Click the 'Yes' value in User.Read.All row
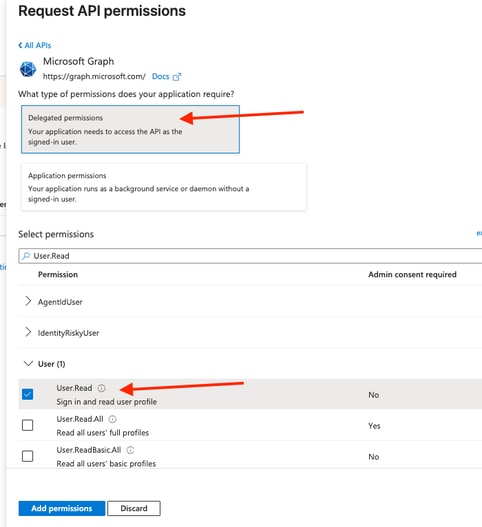 click(x=374, y=426)
